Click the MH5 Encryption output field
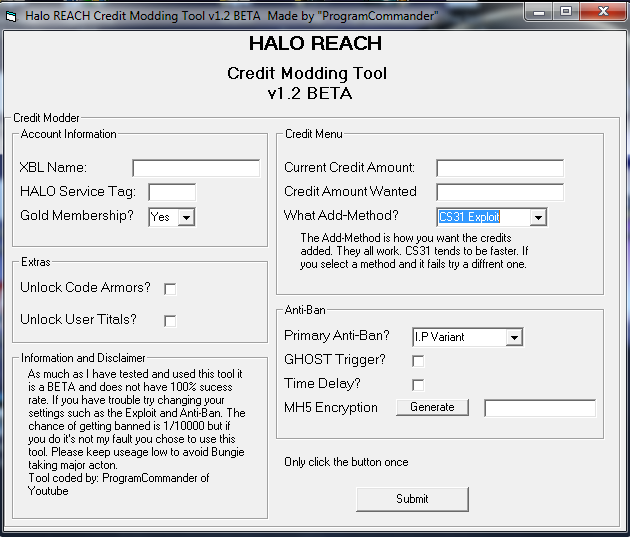 [540, 408]
